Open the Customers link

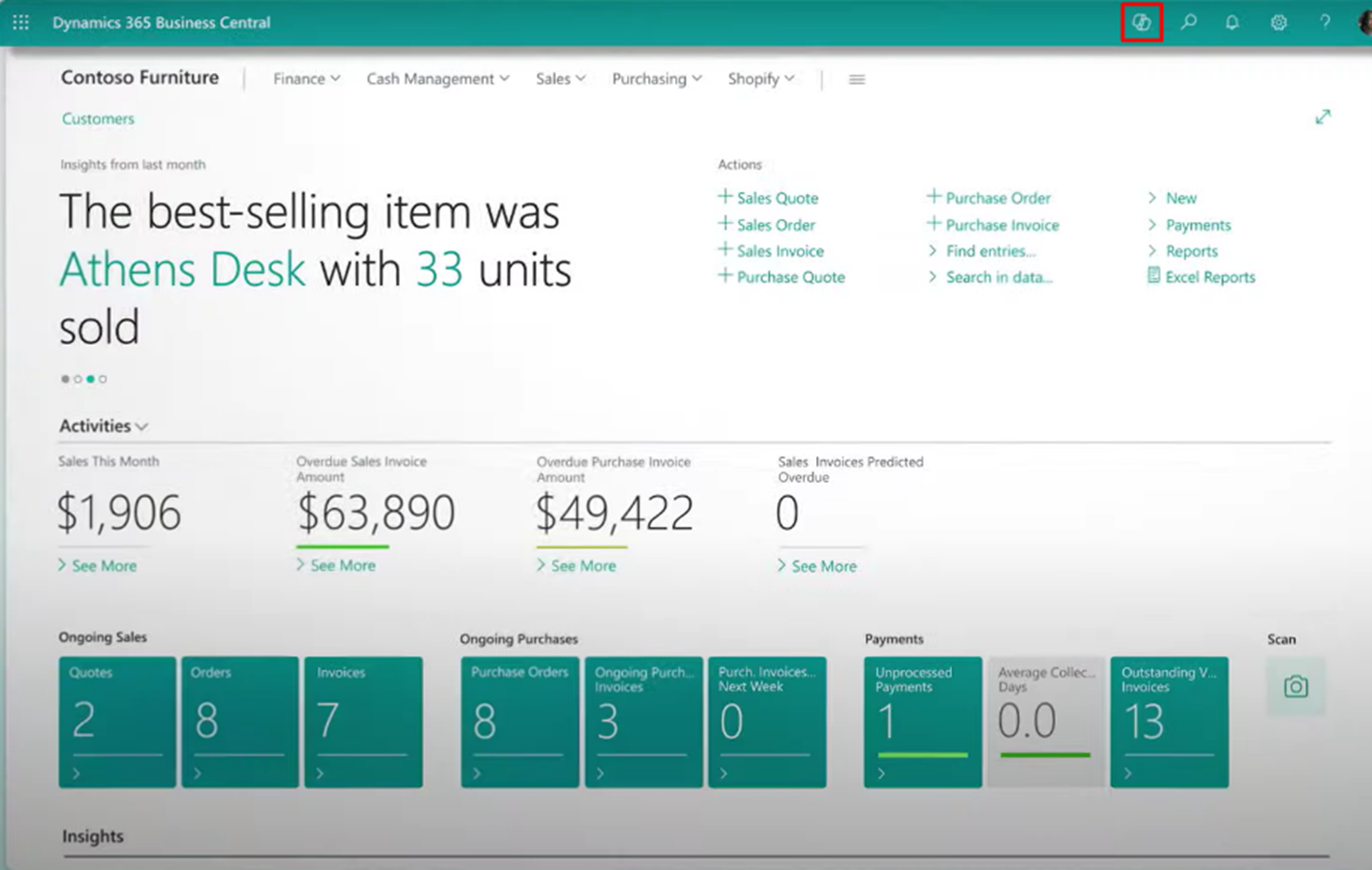[98, 119]
